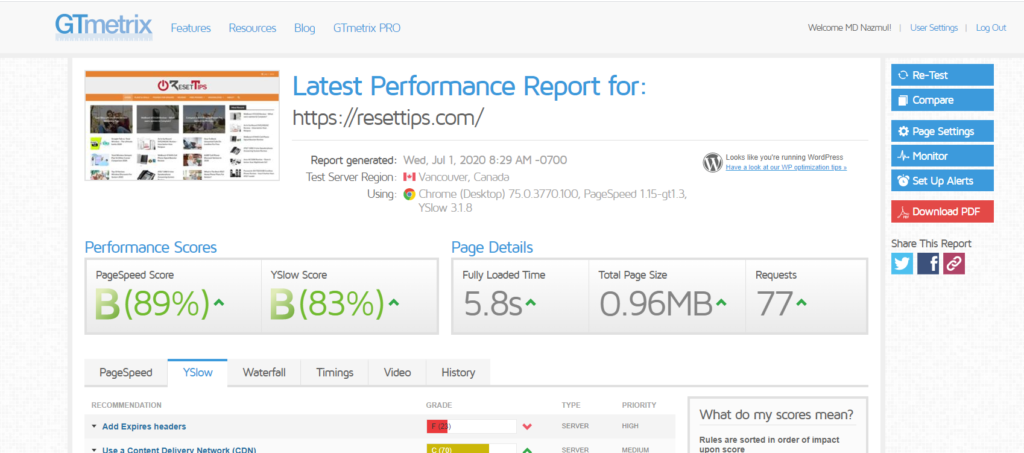
Task: Click the Log Out link
Action: (991, 28)
